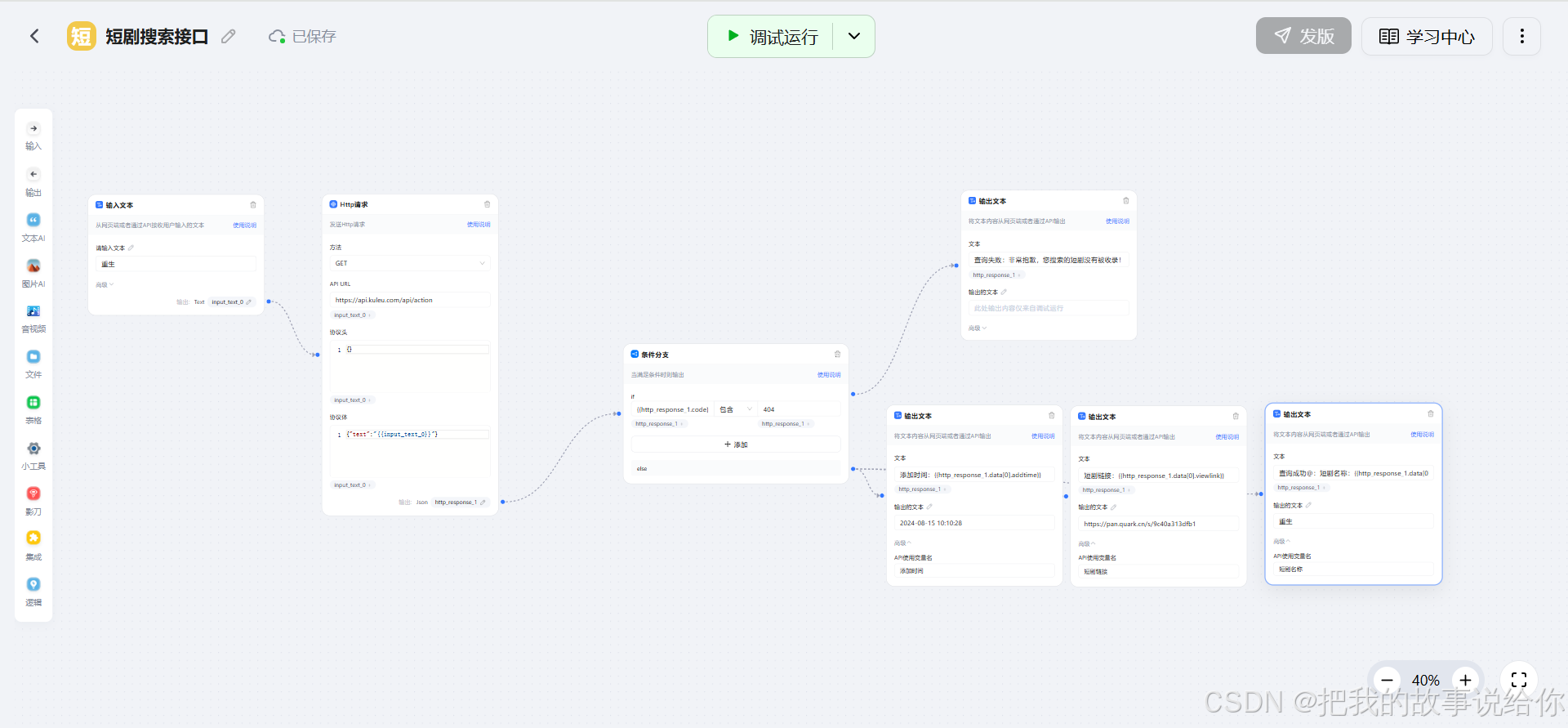Open the three-dot more options menu
This screenshot has height=728, width=1568.
pyautogui.click(x=1521, y=36)
